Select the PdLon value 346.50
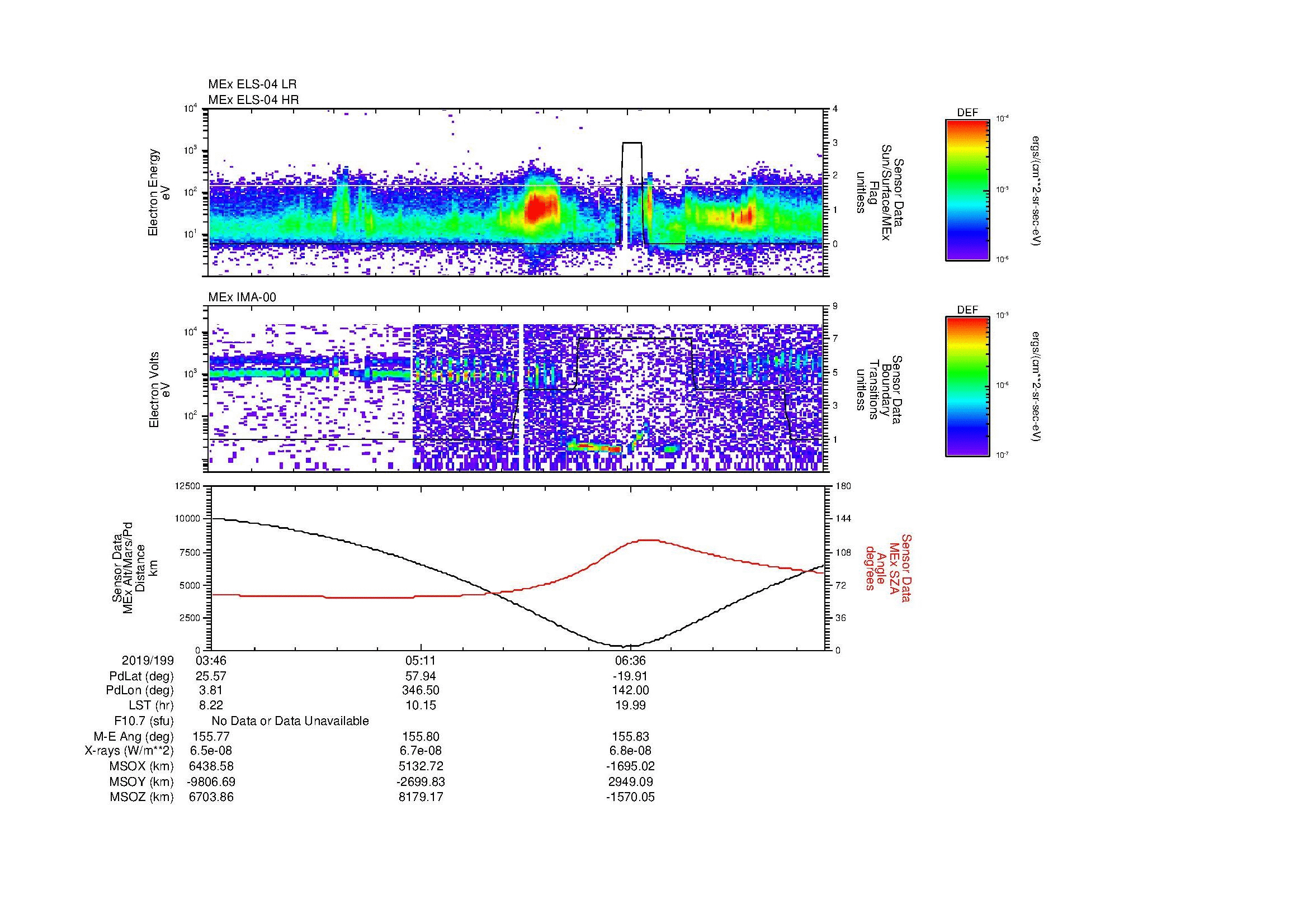 pos(421,690)
